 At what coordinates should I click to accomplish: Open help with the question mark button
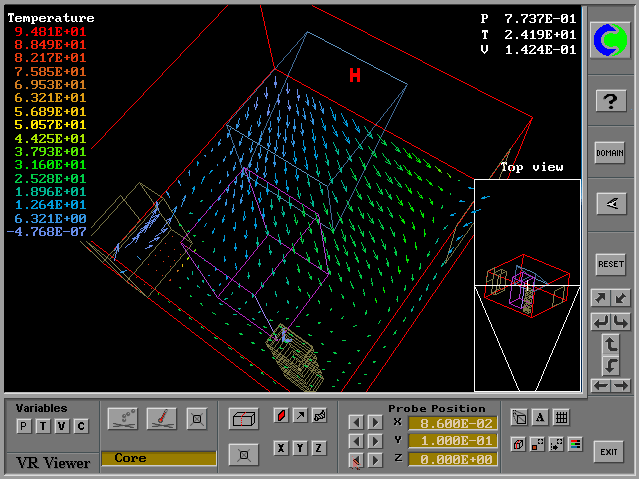[610, 101]
